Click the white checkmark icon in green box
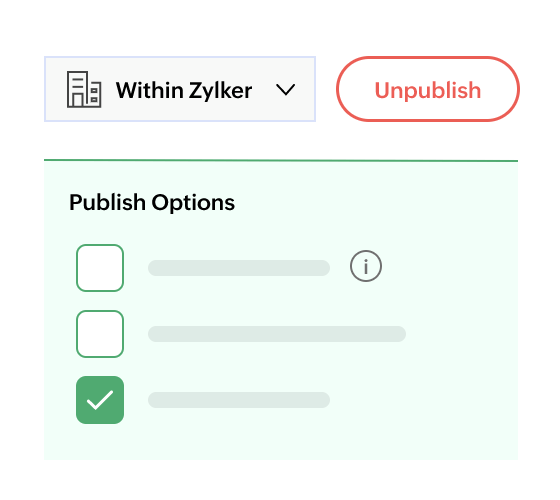Screen dimensions: 560x500 click(x=100, y=400)
